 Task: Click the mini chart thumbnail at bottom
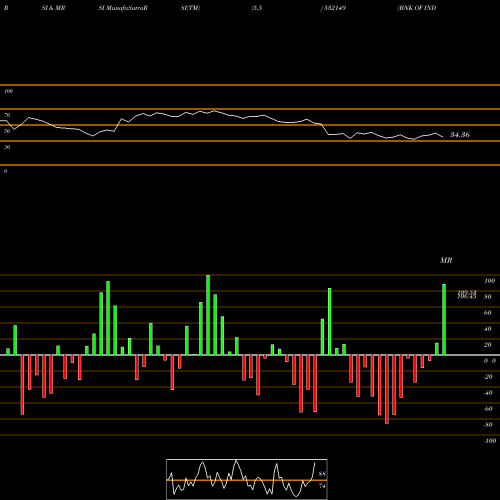click(247, 479)
